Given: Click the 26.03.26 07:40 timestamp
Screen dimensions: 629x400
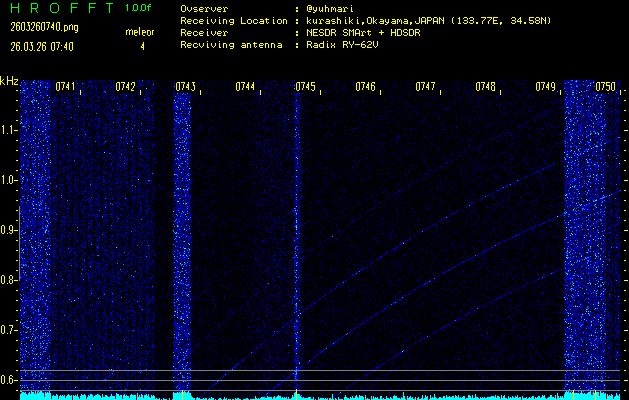Looking at the screenshot, I should coord(42,46).
